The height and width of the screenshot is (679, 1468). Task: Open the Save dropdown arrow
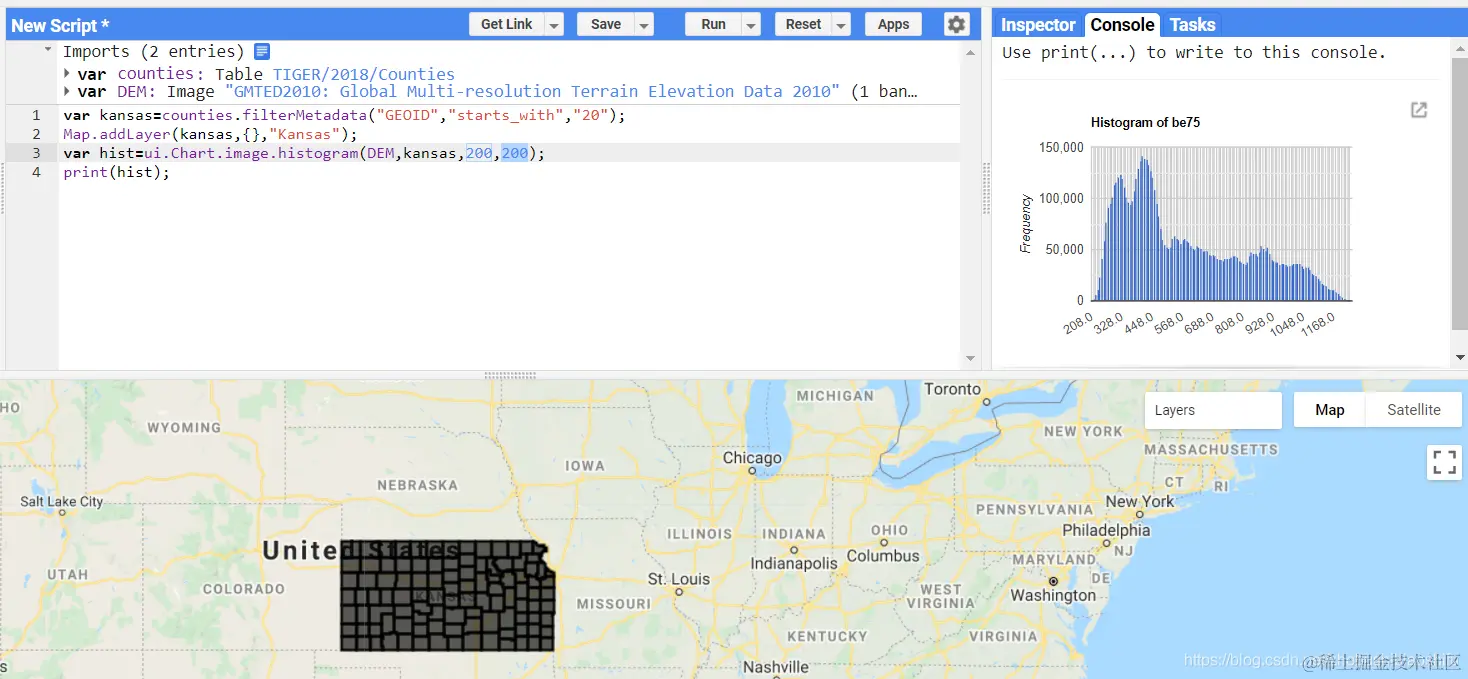(x=644, y=25)
